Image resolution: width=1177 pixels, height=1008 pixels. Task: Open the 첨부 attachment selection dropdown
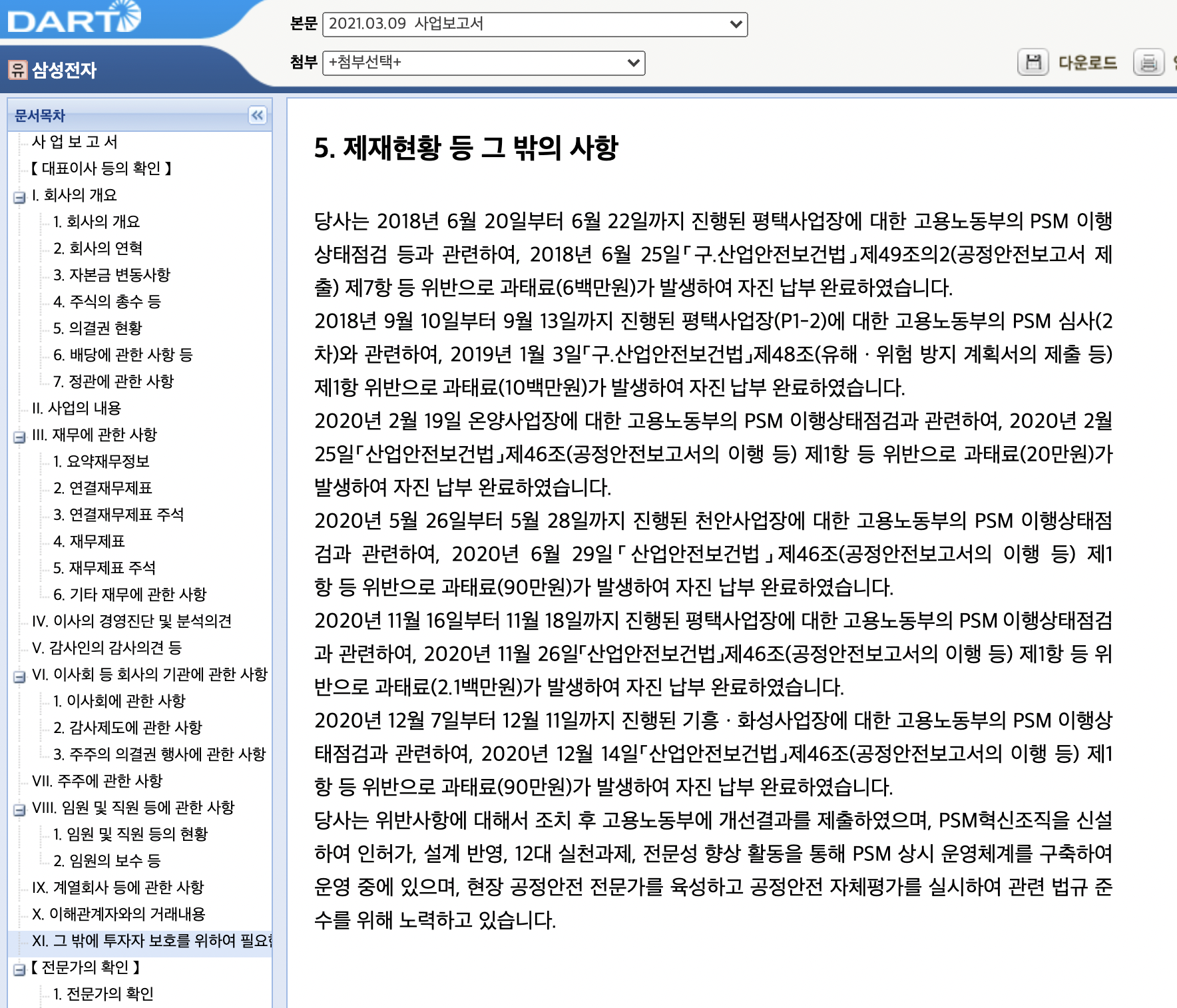[x=483, y=63]
